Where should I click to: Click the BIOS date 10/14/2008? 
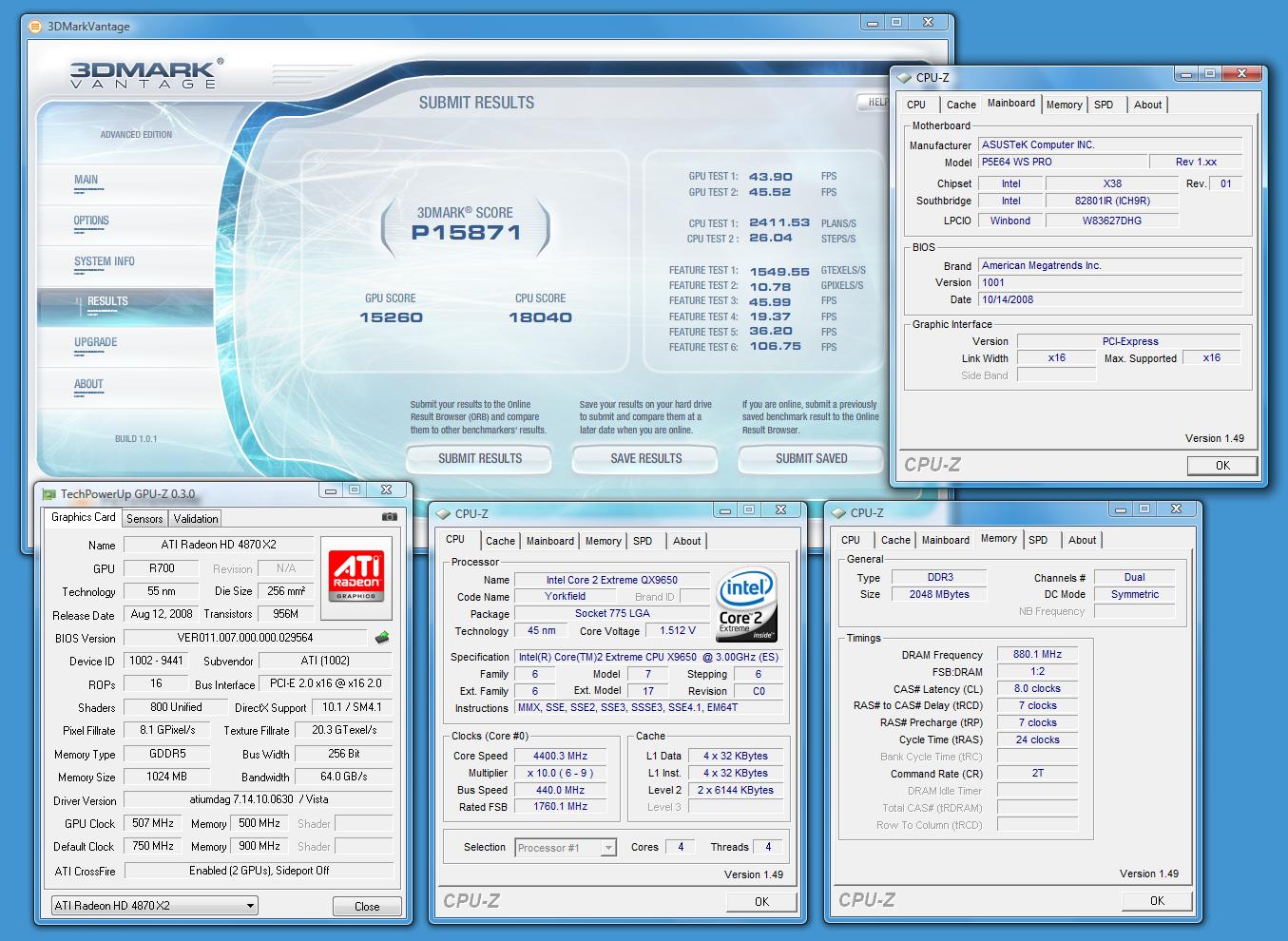[x=1110, y=300]
